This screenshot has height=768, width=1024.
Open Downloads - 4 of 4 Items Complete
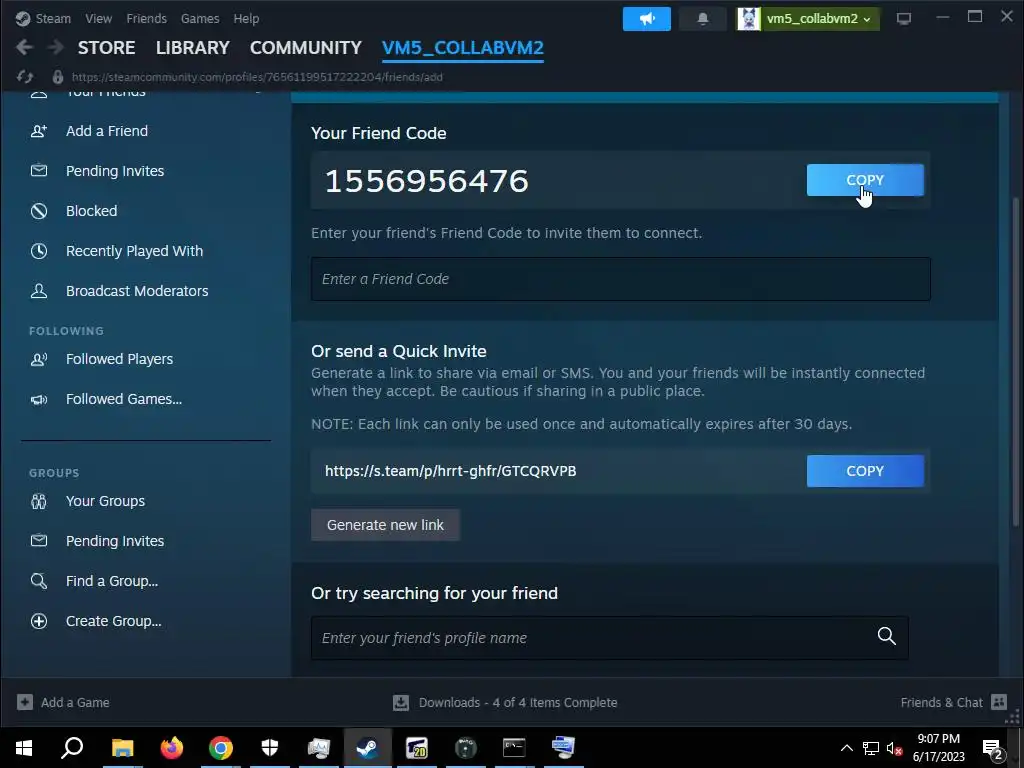pyautogui.click(x=505, y=703)
